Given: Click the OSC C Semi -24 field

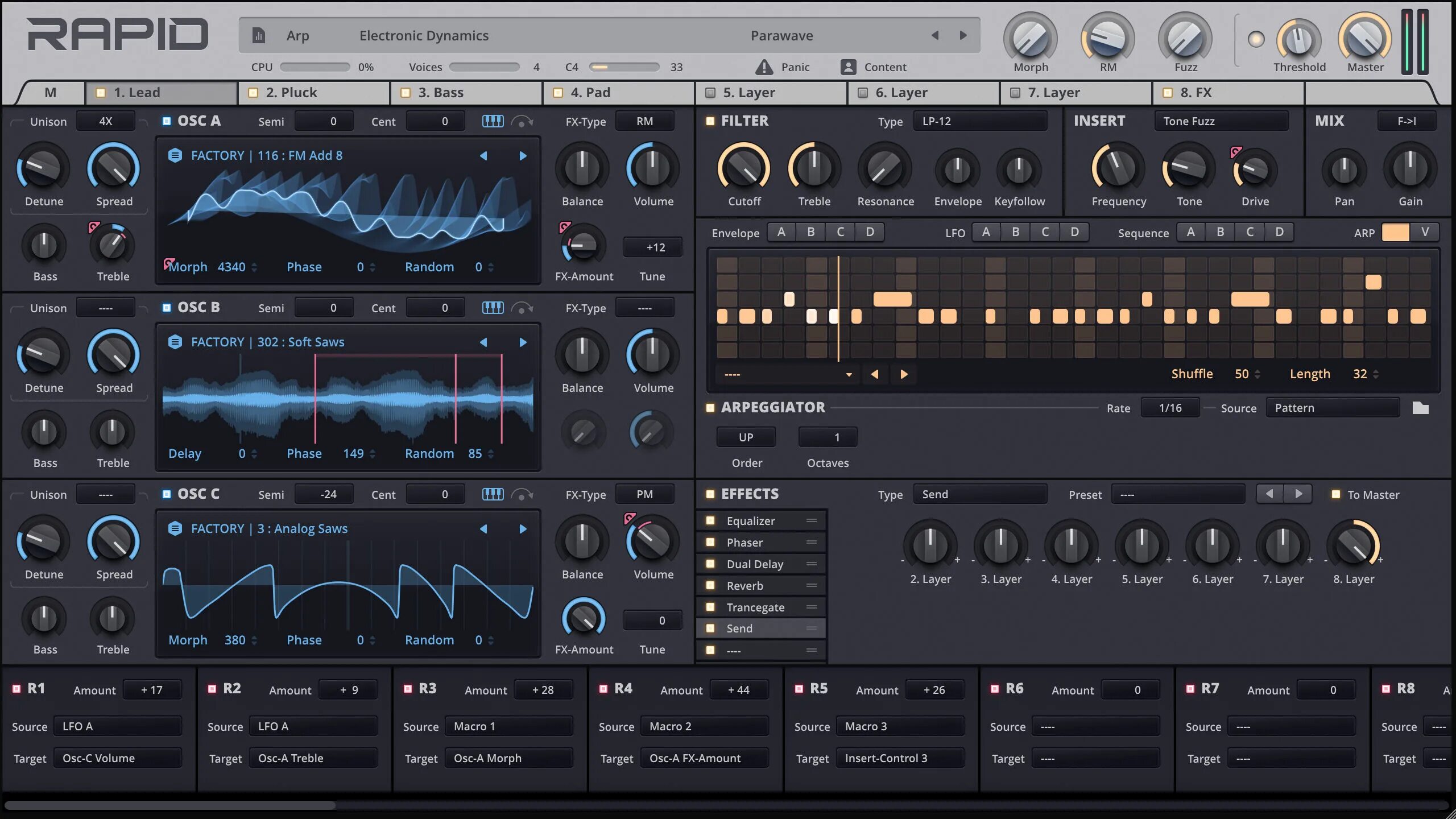Looking at the screenshot, I should (324, 494).
